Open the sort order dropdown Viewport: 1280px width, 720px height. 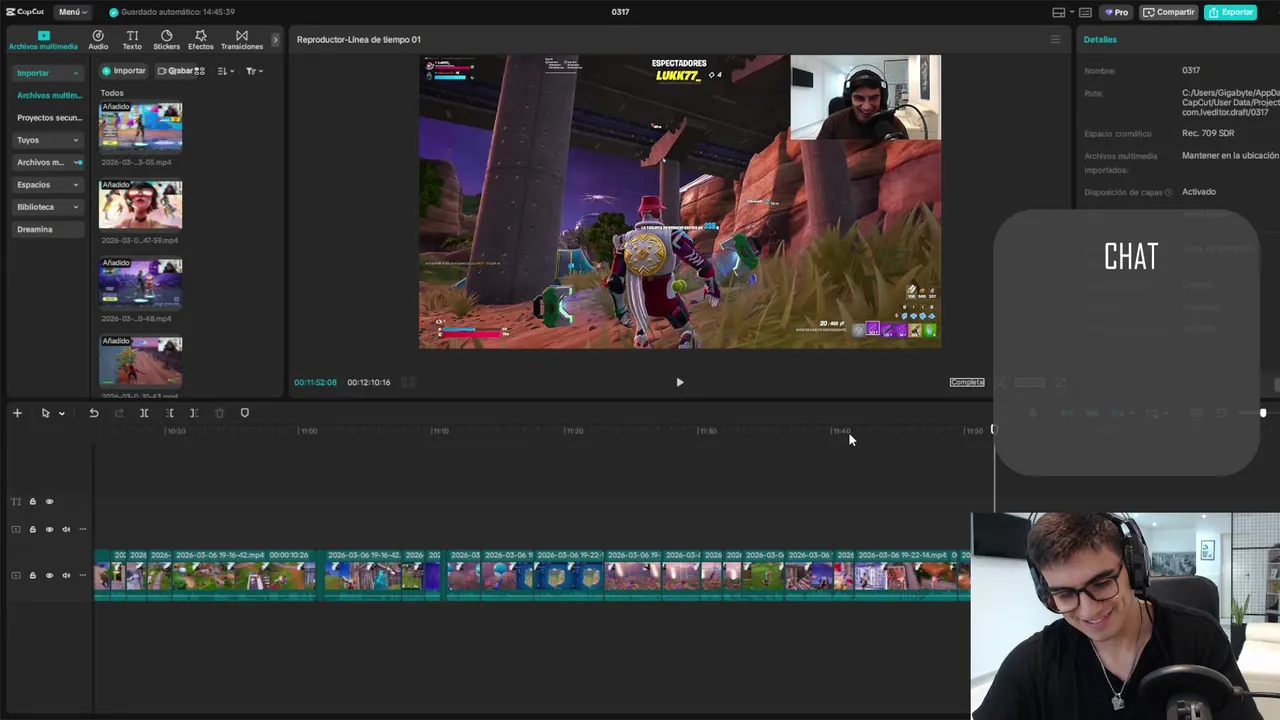click(226, 71)
